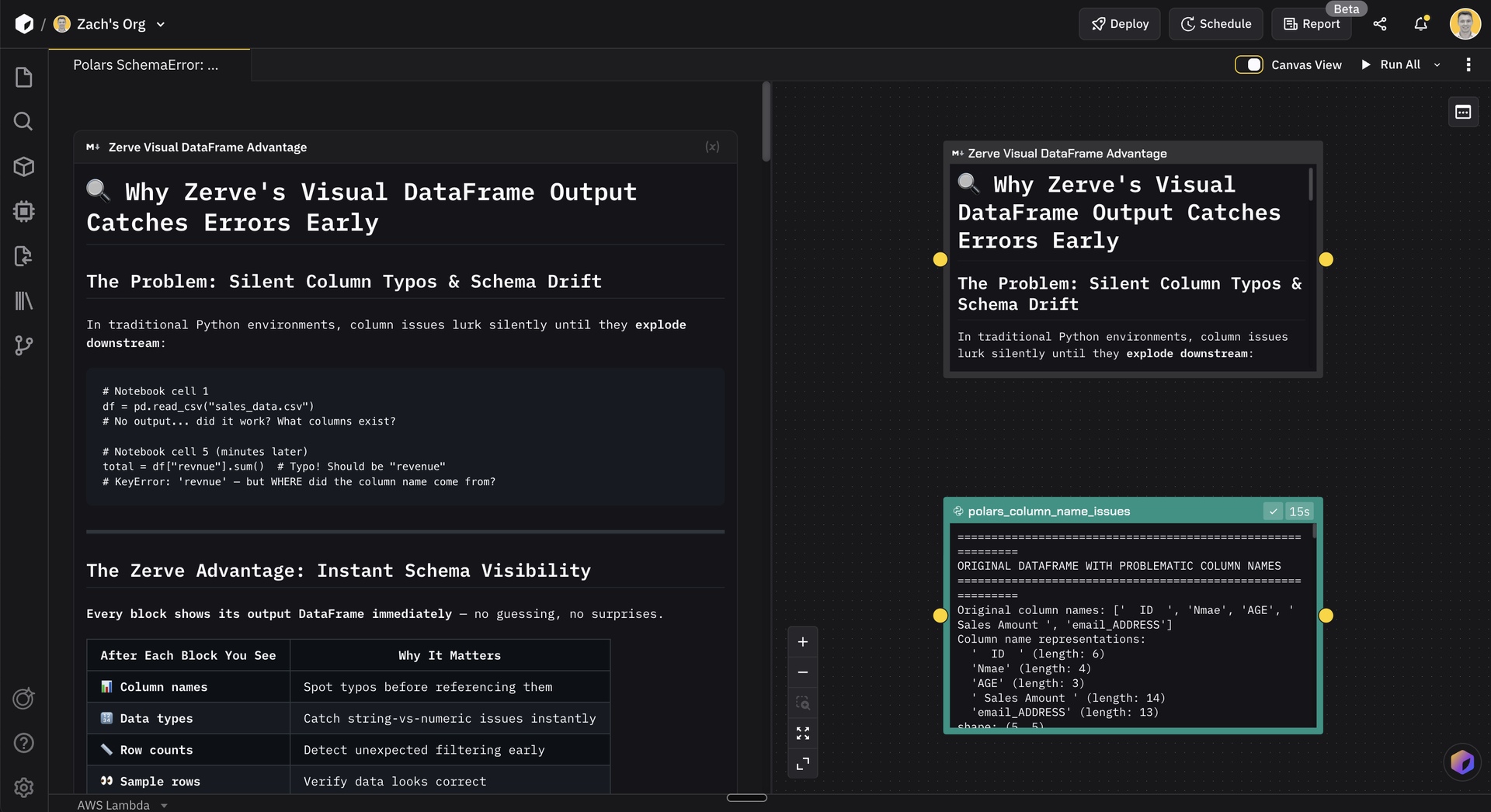Open the Zach's Org switcher dropdown
1491x812 pixels.
[161, 24]
